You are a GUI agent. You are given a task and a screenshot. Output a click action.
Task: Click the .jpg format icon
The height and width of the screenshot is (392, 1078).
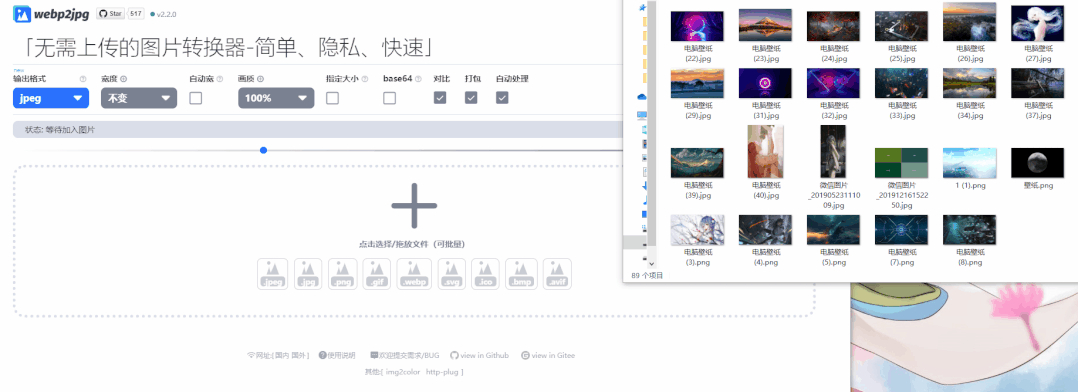click(x=309, y=274)
